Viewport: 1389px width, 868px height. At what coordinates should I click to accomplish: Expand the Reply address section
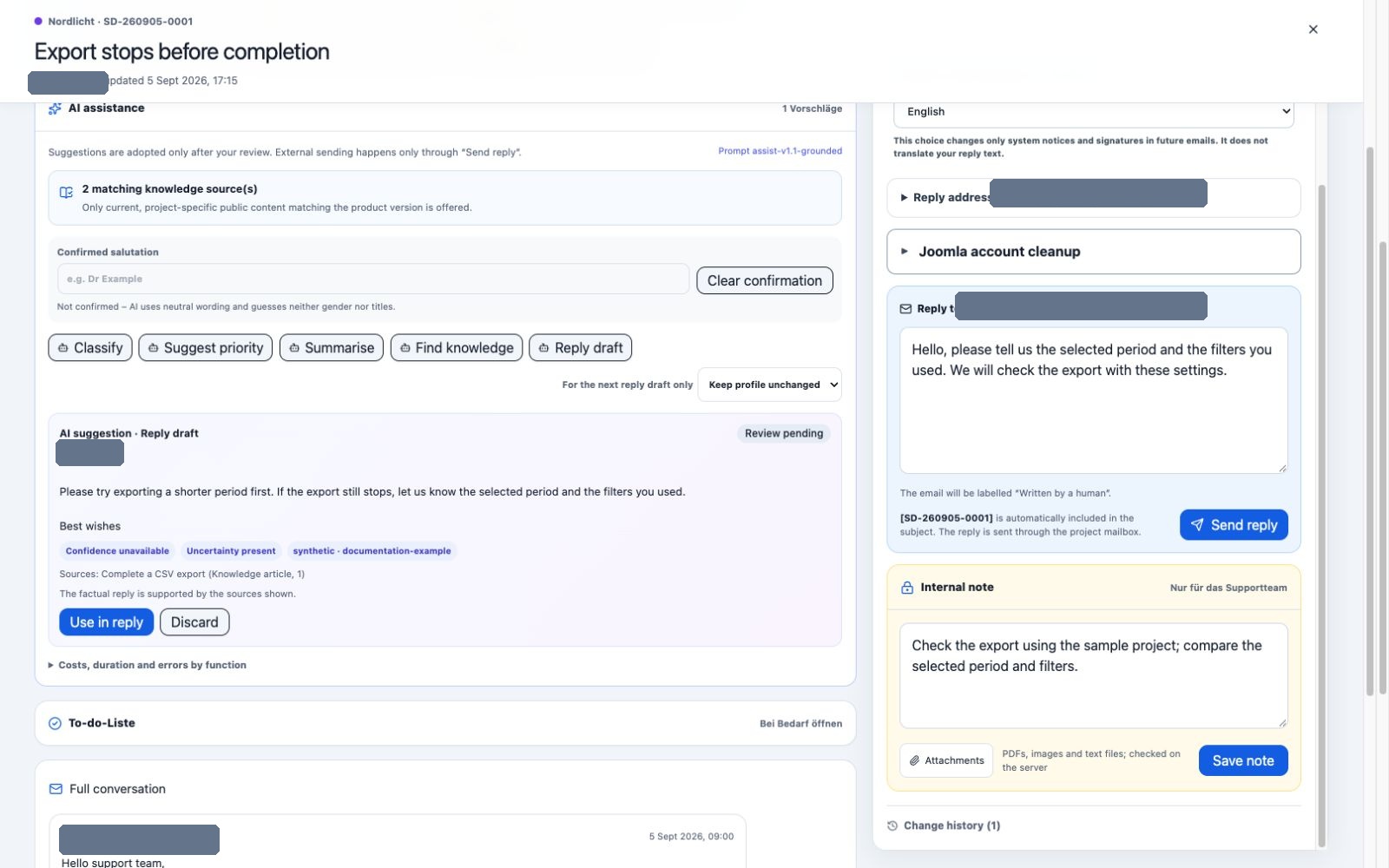pyautogui.click(x=1094, y=198)
